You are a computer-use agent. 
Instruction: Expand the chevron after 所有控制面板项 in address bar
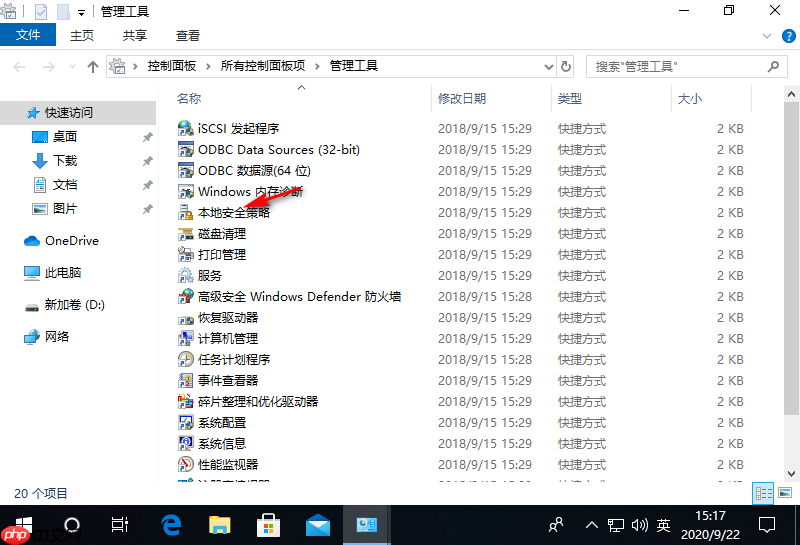tap(317, 66)
